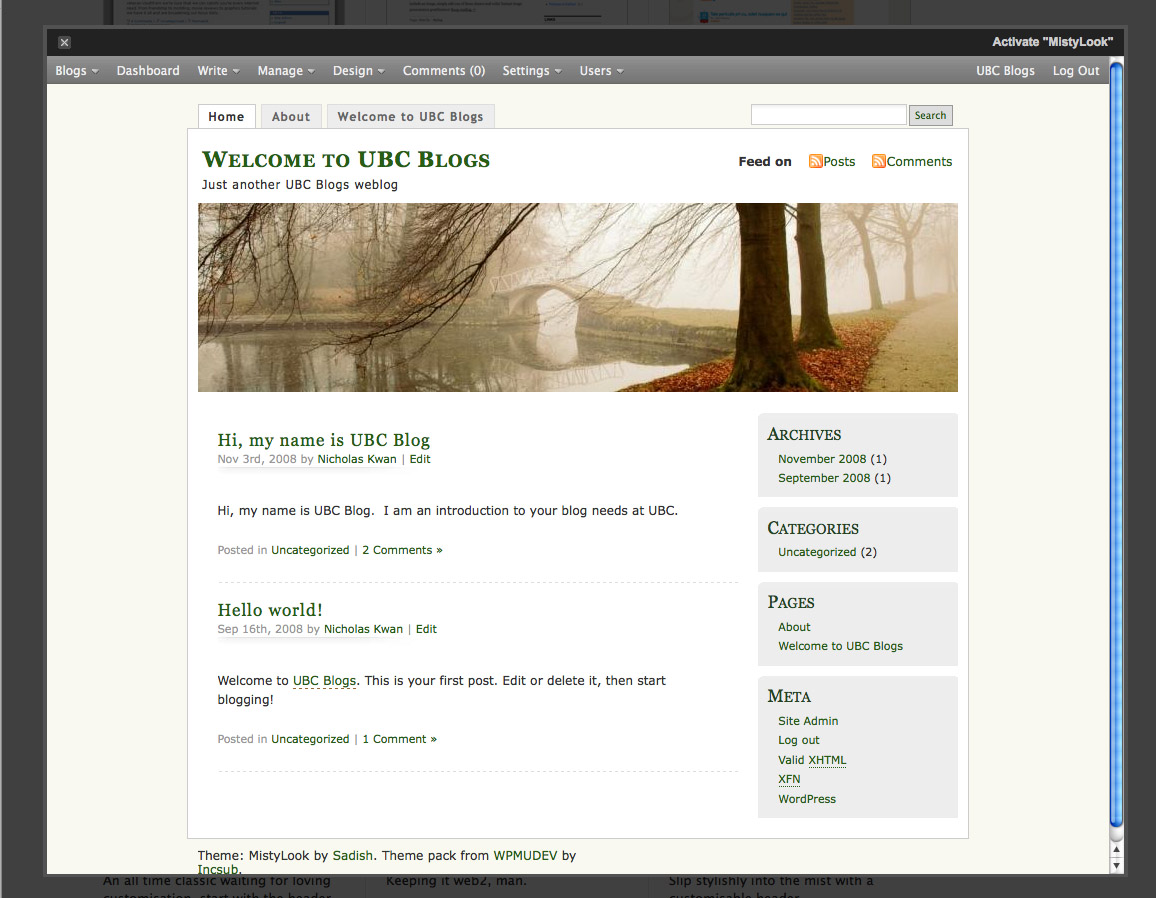The height and width of the screenshot is (898, 1156).
Task: Expand the Design dropdown menu
Action: [x=358, y=71]
